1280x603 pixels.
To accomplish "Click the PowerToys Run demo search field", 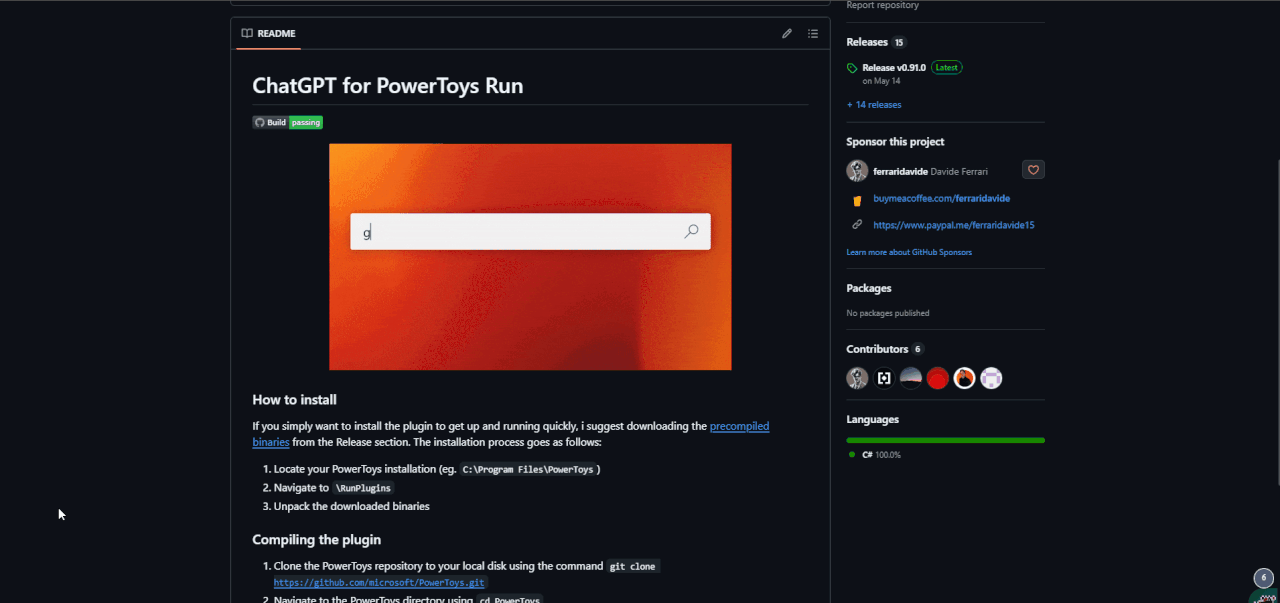I will [x=530, y=232].
